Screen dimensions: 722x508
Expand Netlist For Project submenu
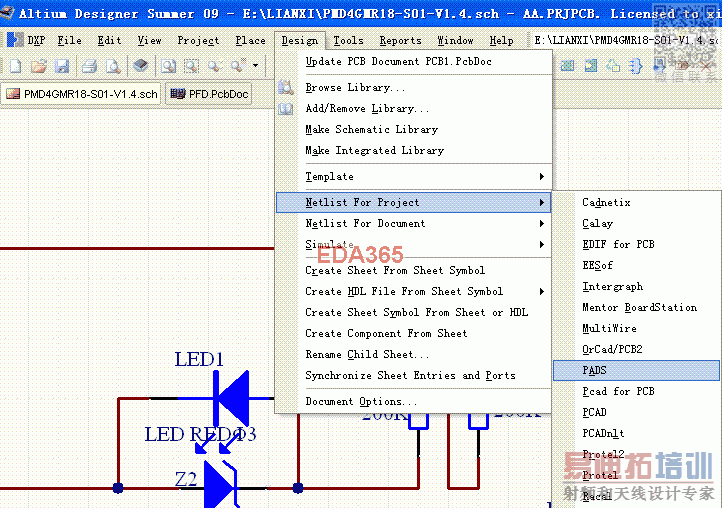[413, 202]
